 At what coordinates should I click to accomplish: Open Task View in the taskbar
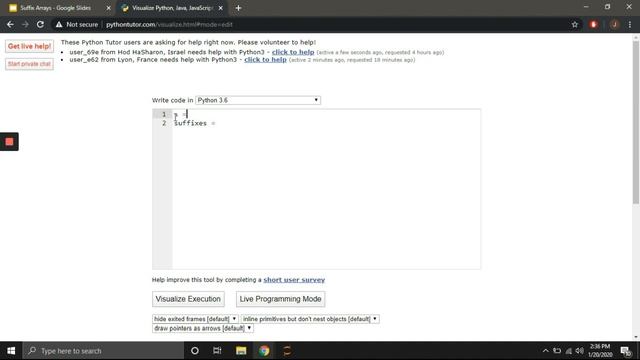point(217,351)
